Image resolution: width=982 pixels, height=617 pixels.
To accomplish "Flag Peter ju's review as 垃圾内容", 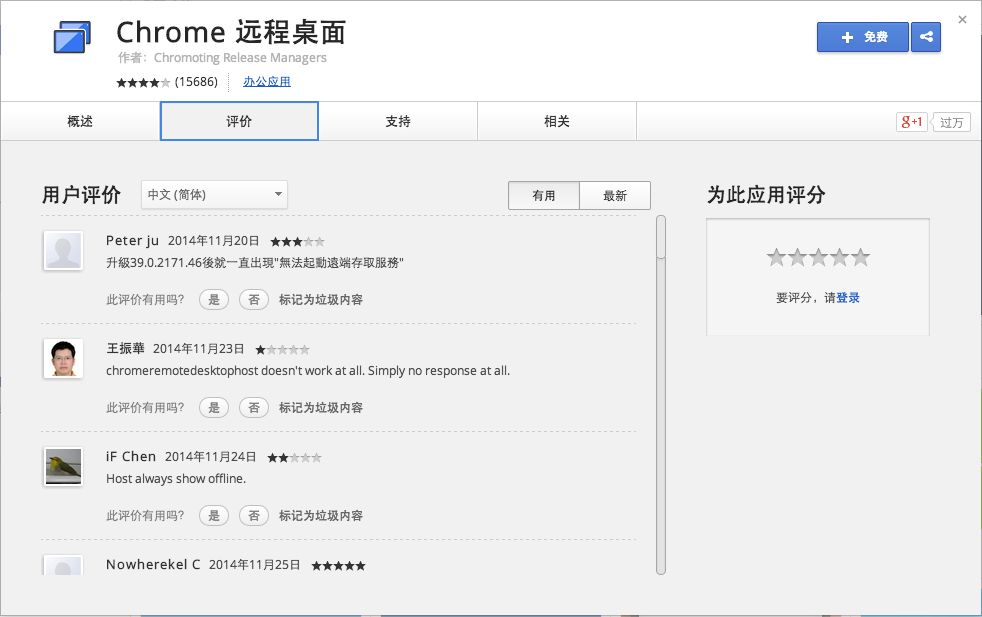I will (321, 299).
